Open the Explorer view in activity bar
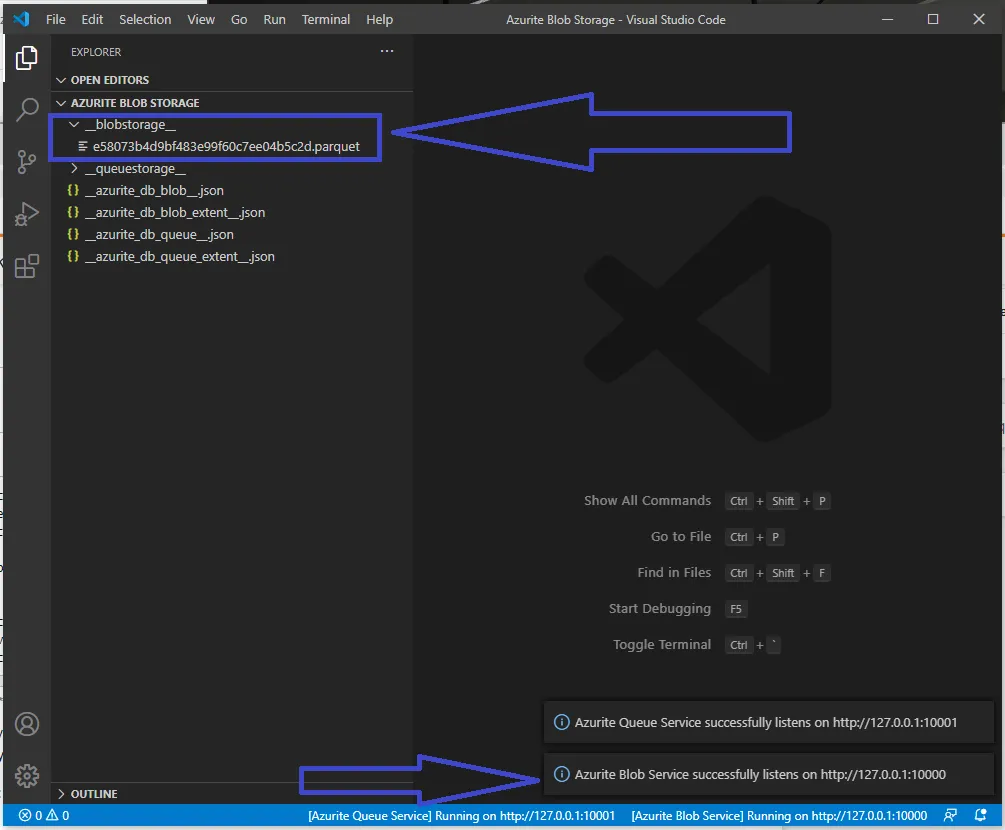Screen dimensions: 1005x830 [26, 58]
